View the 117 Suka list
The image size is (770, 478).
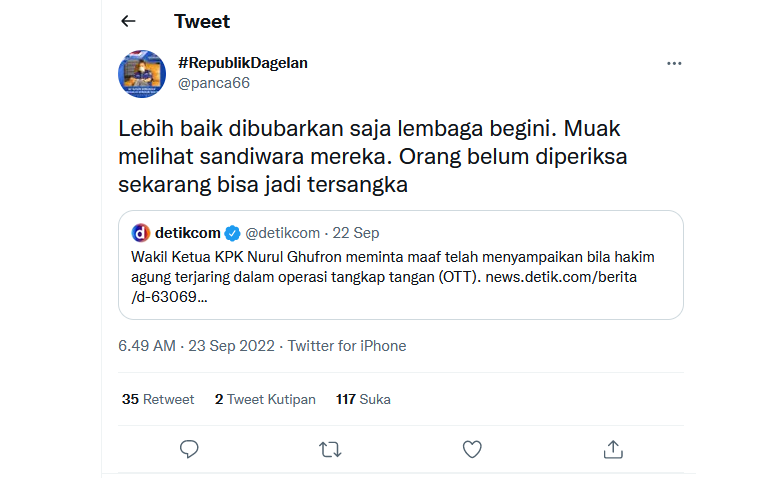(x=363, y=399)
